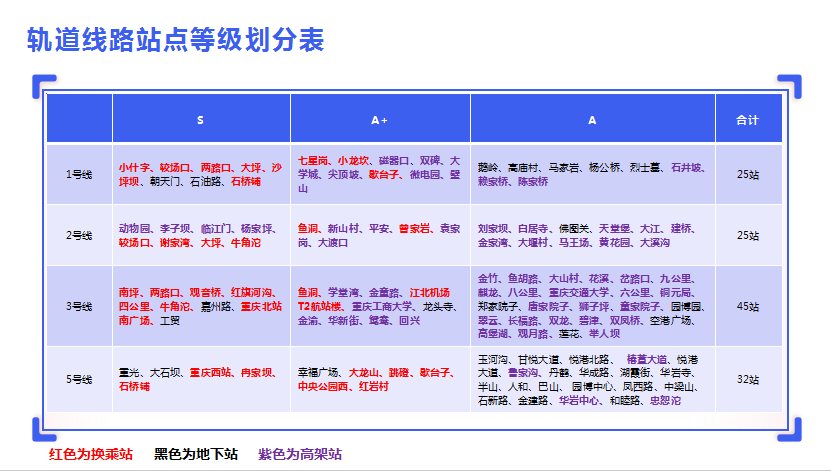Click the station name 曾家岩

pyautogui.click(x=414, y=229)
